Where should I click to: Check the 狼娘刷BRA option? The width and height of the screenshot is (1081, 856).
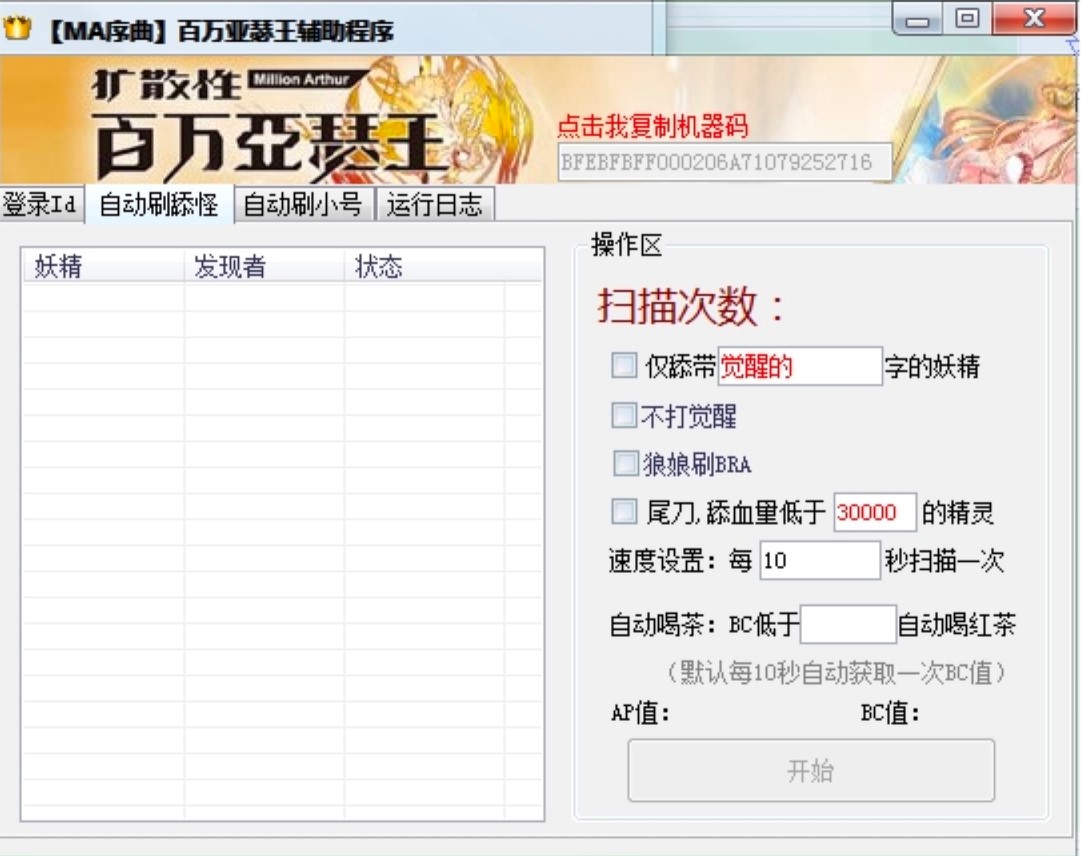(625, 463)
